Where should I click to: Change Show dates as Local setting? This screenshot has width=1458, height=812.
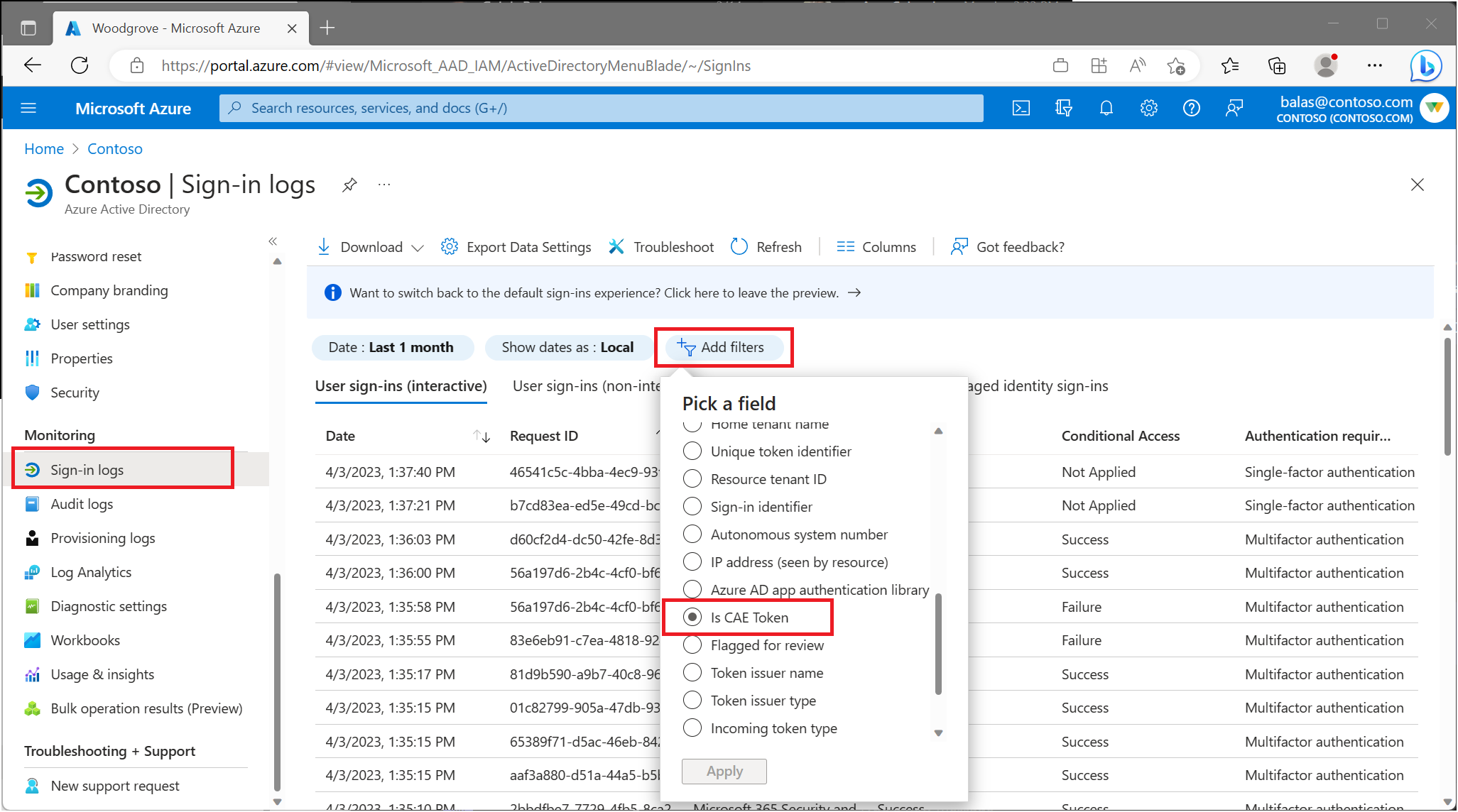click(x=567, y=347)
